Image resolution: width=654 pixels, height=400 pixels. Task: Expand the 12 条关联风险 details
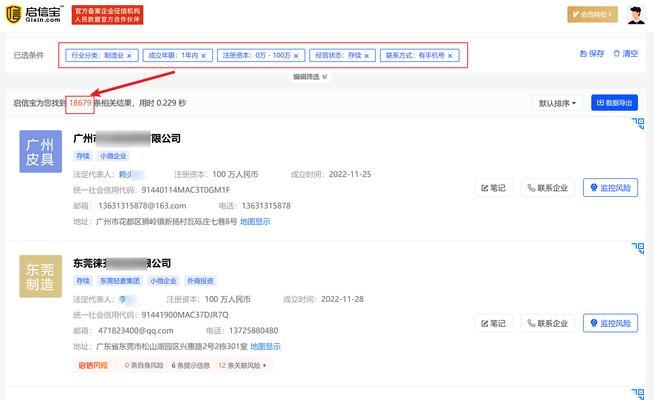click(242, 366)
